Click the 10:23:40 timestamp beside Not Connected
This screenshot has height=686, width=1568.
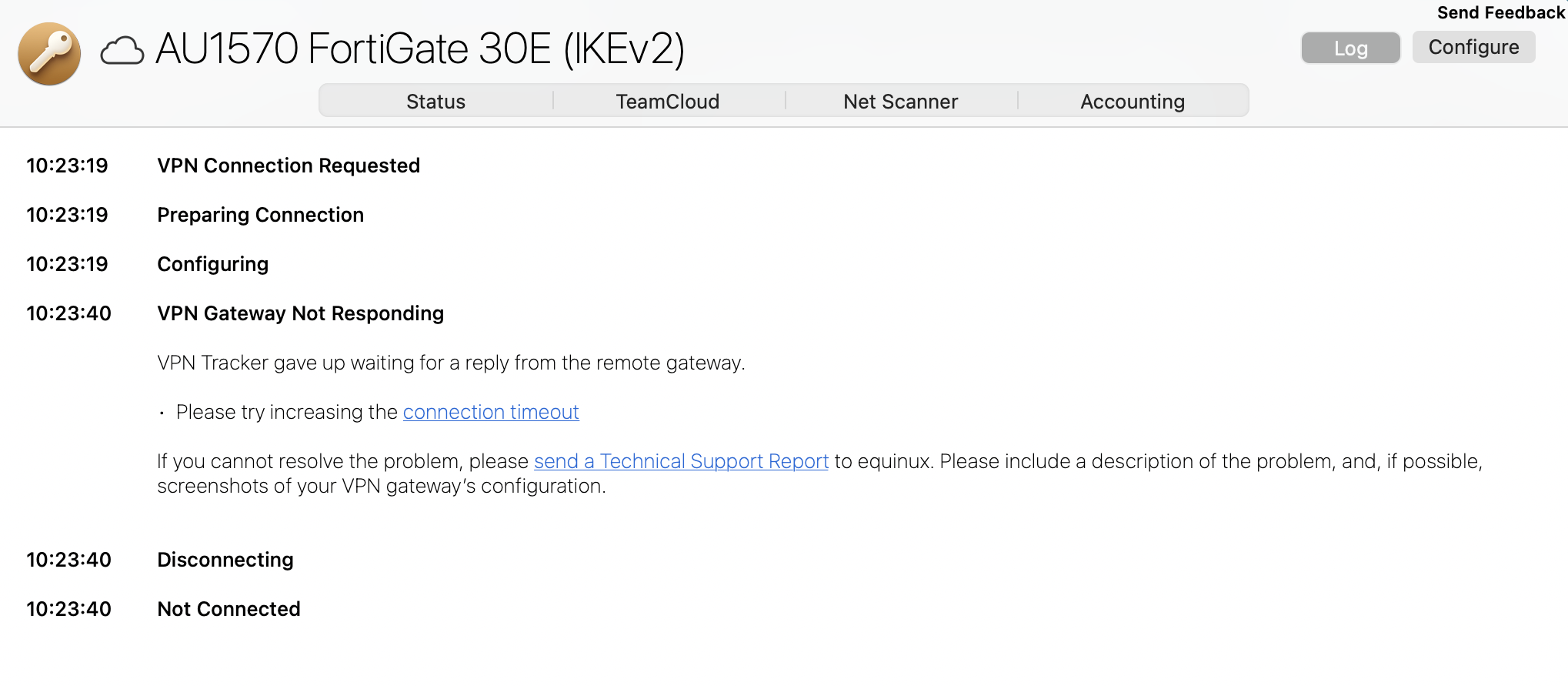click(68, 609)
